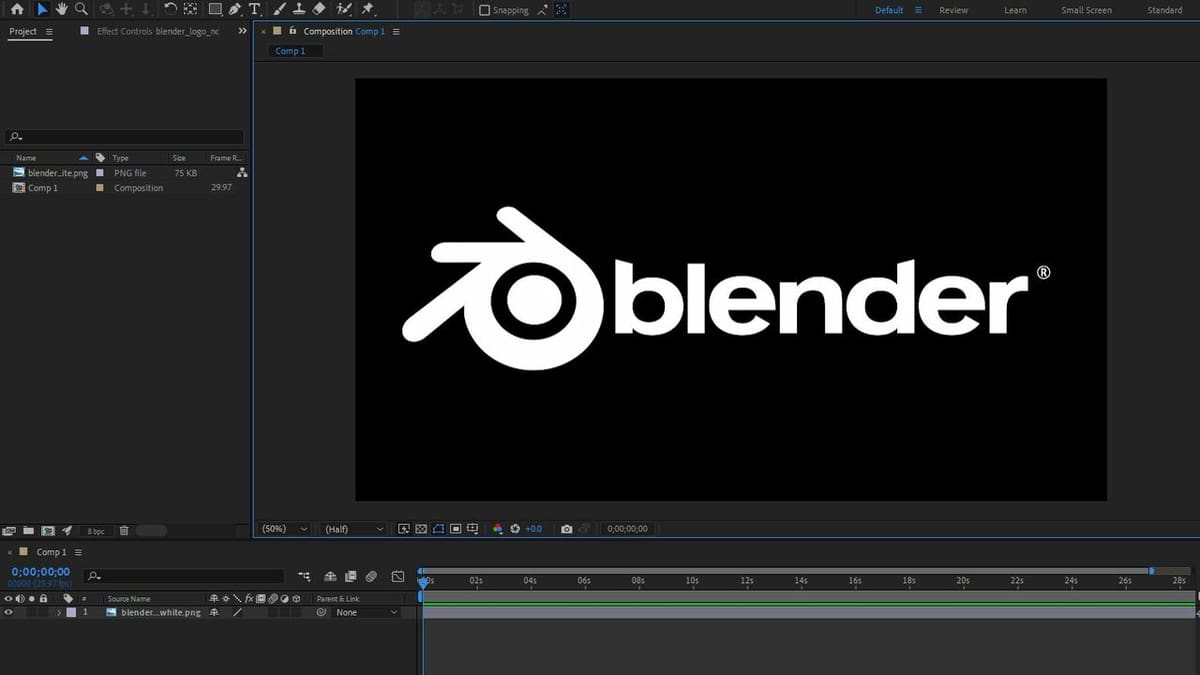Viewport: 1200px width, 675px height.
Task: Enable the Snapping checkbox
Action: click(485, 10)
